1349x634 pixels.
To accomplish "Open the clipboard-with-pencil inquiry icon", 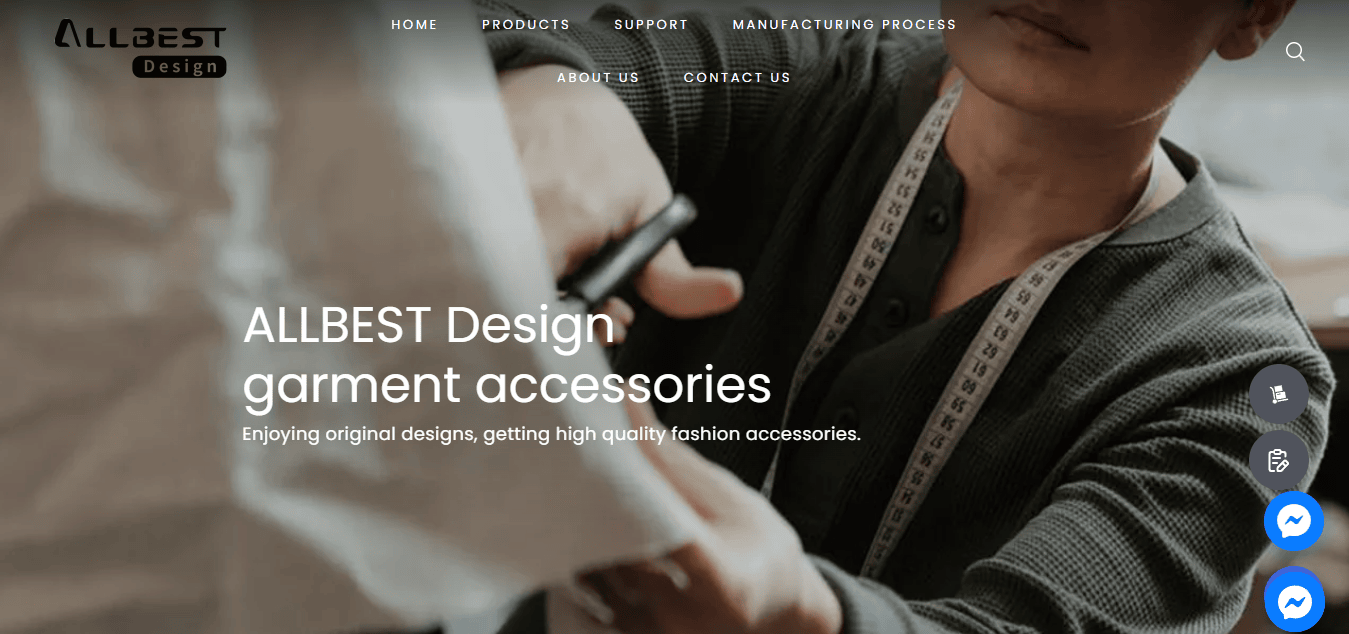I will (x=1278, y=460).
